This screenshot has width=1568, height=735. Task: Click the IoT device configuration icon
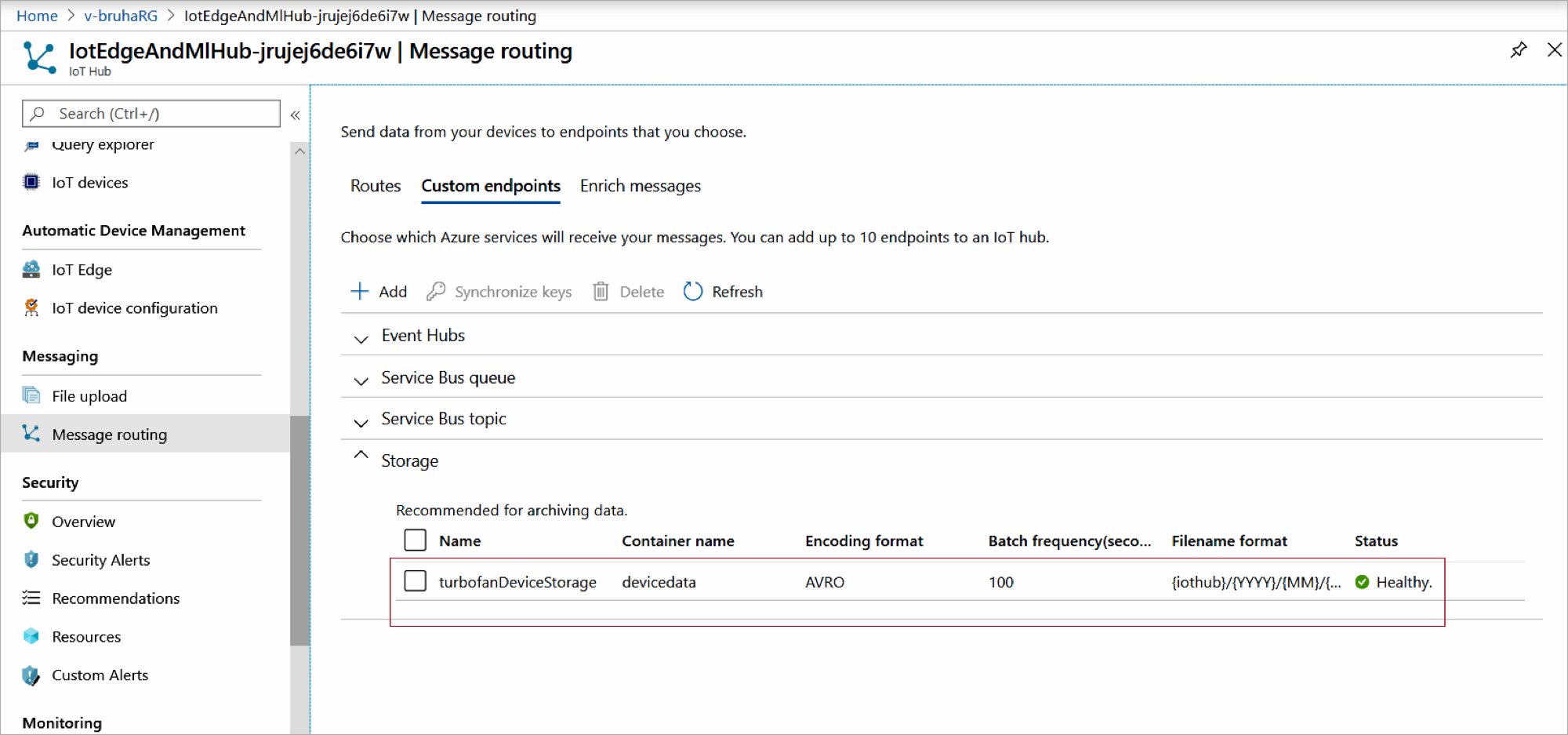click(x=31, y=307)
